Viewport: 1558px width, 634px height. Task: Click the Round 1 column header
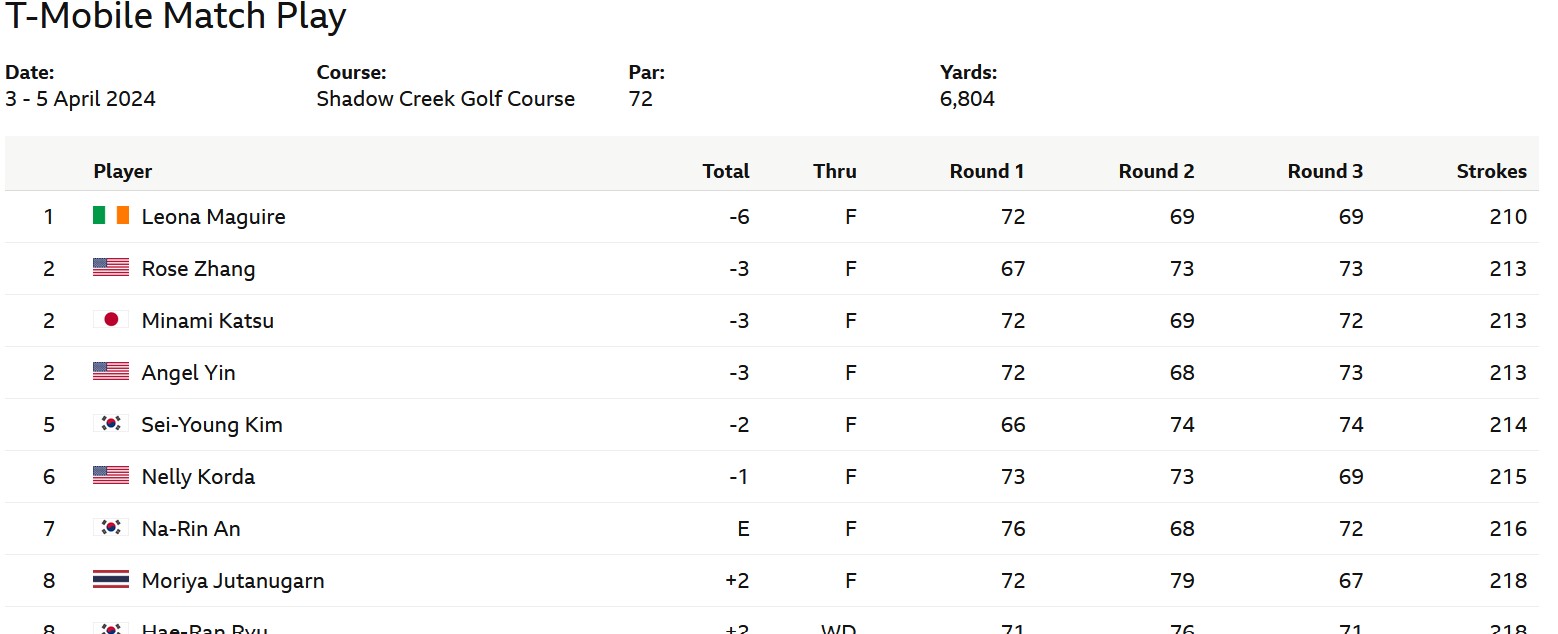[x=986, y=171]
